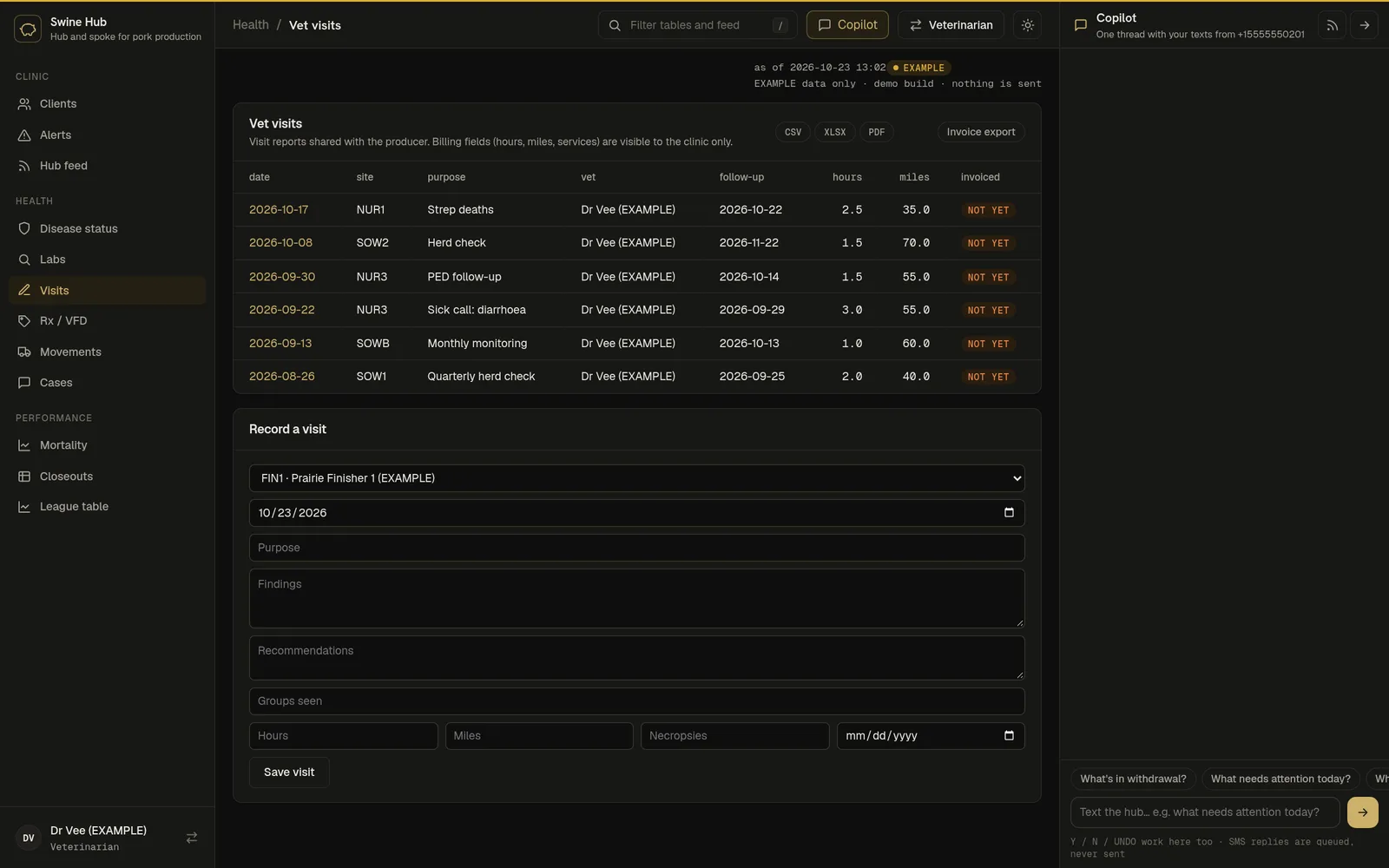Viewport: 1389px width, 868px height.
Task: Click Save visit button
Action: click(x=289, y=773)
